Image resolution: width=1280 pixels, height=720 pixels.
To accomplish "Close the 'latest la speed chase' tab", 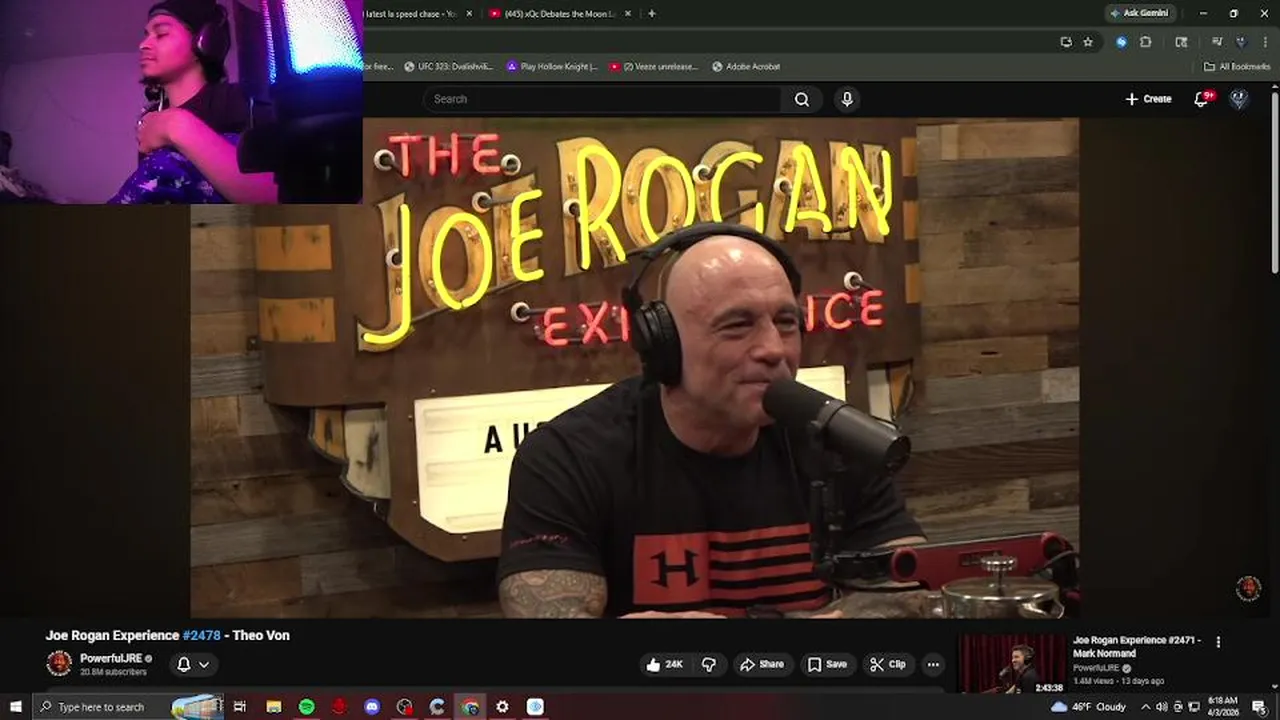I will pos(469,14).
